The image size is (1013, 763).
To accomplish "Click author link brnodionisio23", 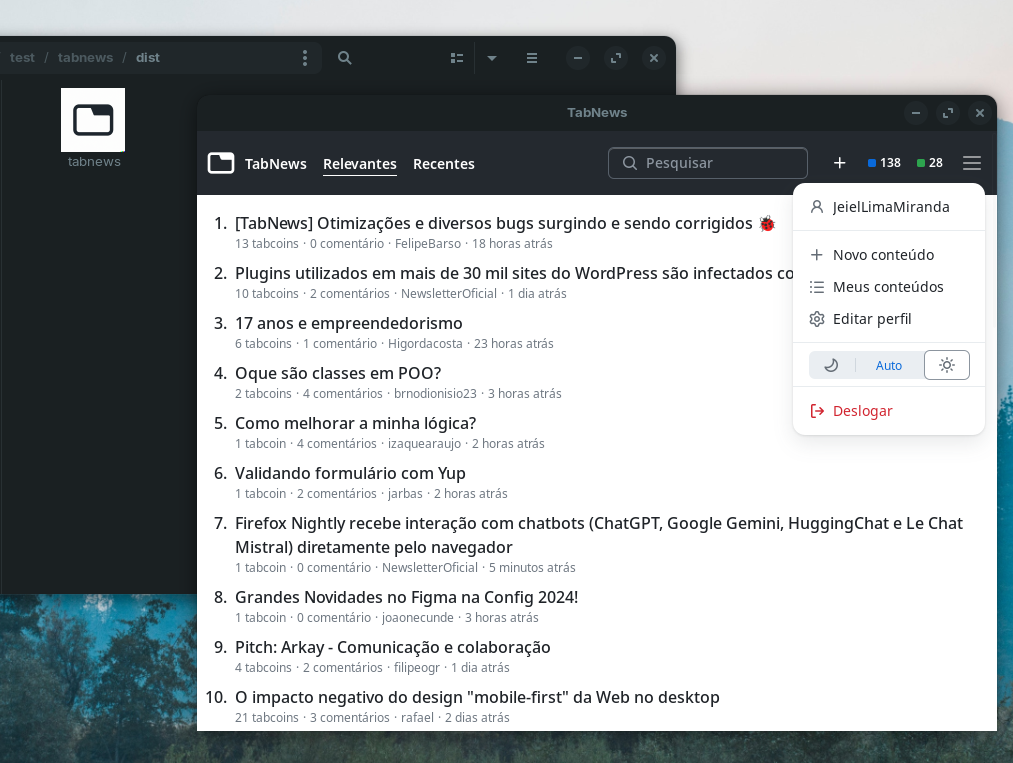I will click(435, 393).
